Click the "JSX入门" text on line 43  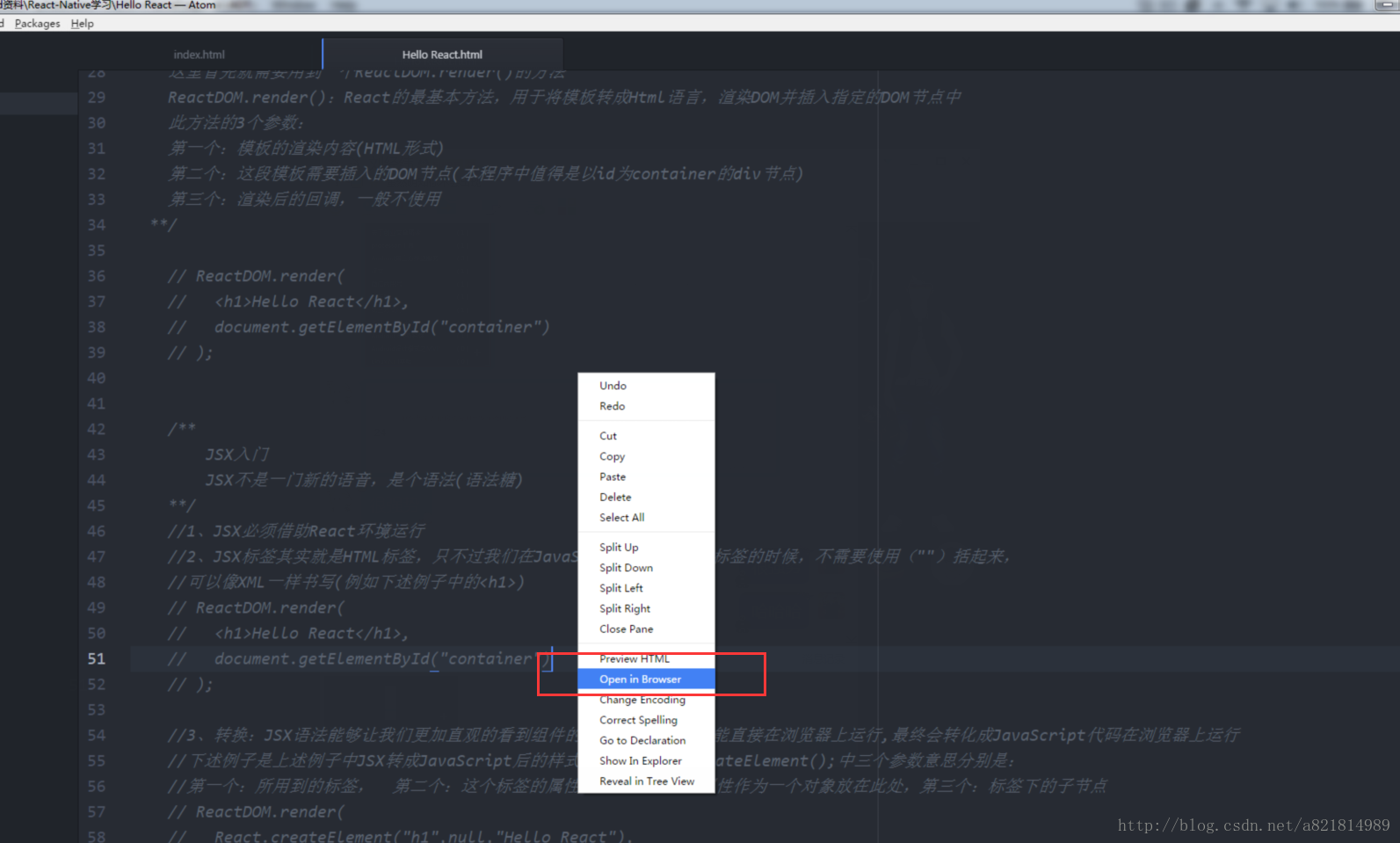coord(237,454)
